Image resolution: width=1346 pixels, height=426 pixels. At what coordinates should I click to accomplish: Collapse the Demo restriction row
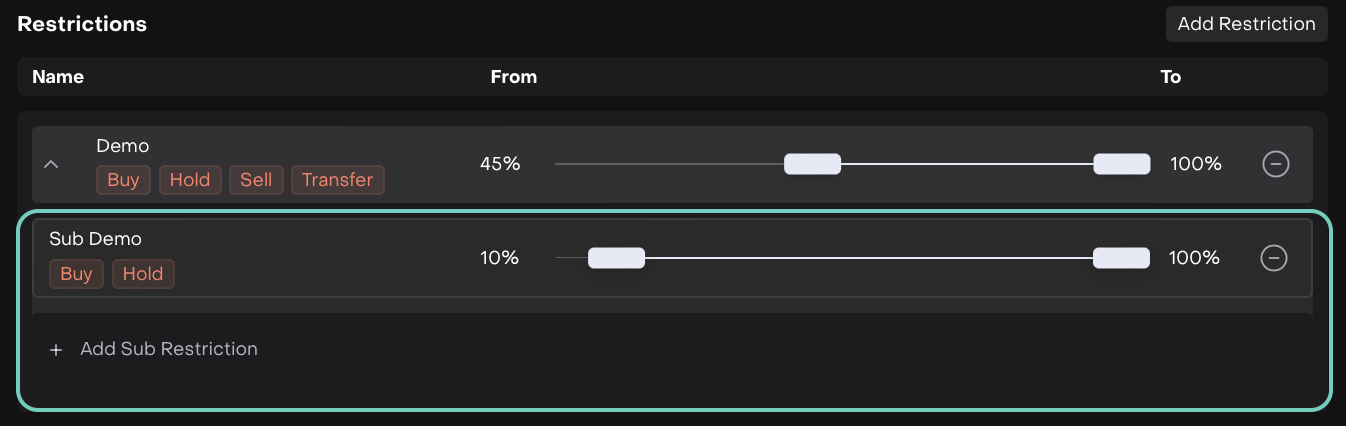pos(51,164)
